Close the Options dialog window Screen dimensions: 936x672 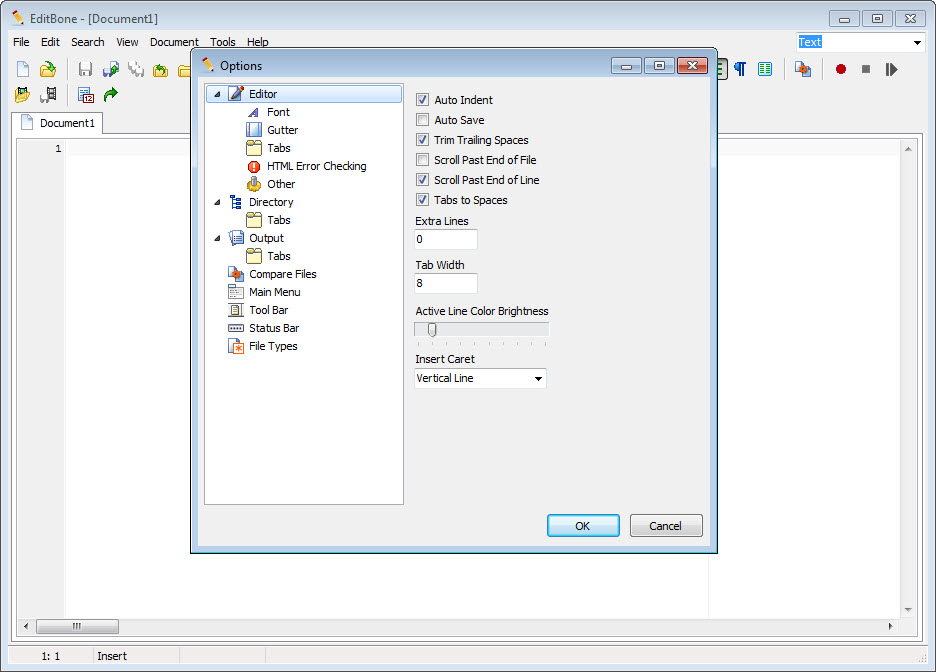[x=692, y=66]
